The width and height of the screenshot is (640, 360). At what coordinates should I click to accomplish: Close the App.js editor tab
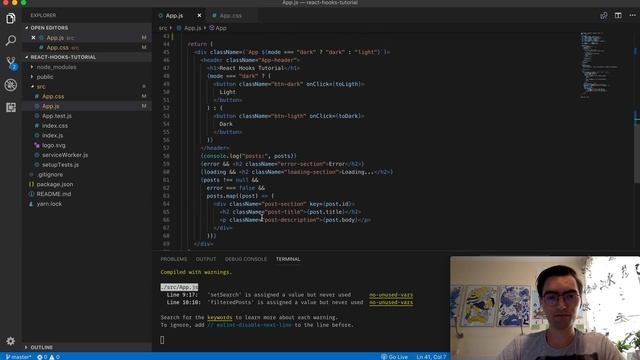click(199, 16)
